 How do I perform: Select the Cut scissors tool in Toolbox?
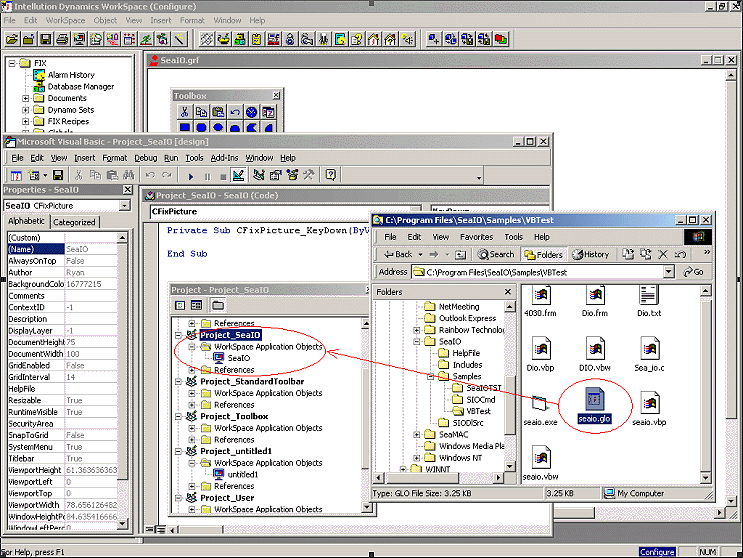184,112
